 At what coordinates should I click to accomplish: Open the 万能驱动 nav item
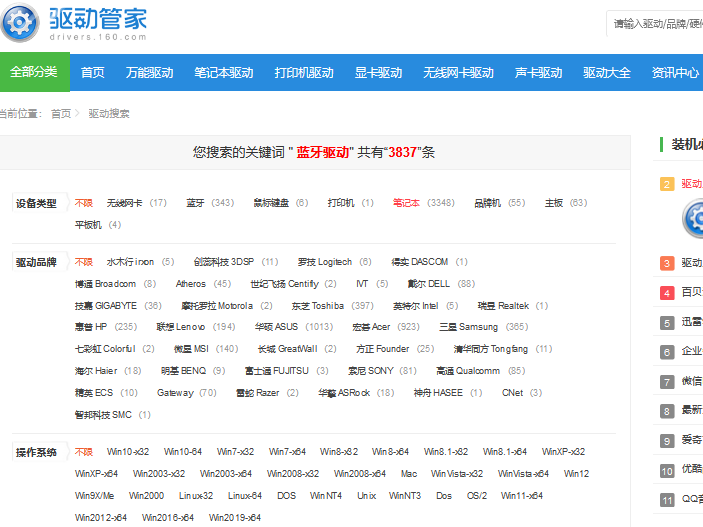tap(149, 73)
